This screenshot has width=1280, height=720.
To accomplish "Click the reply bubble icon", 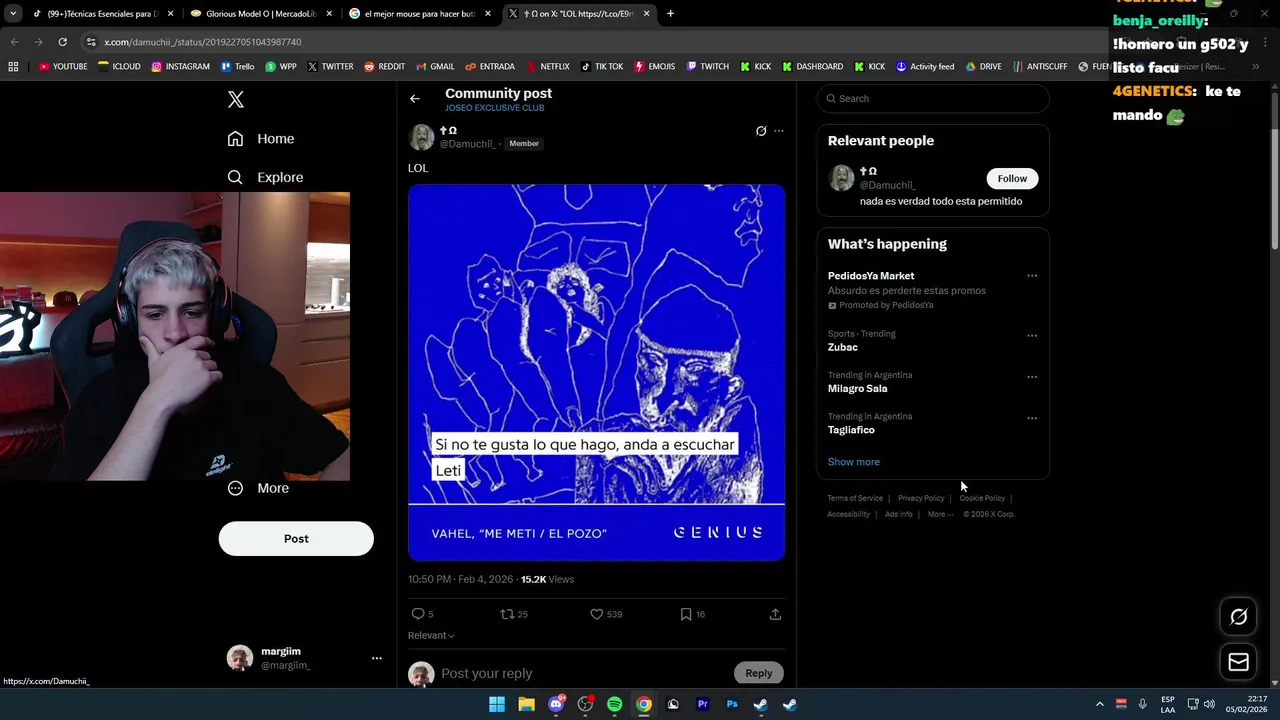I will coord(418,614).
